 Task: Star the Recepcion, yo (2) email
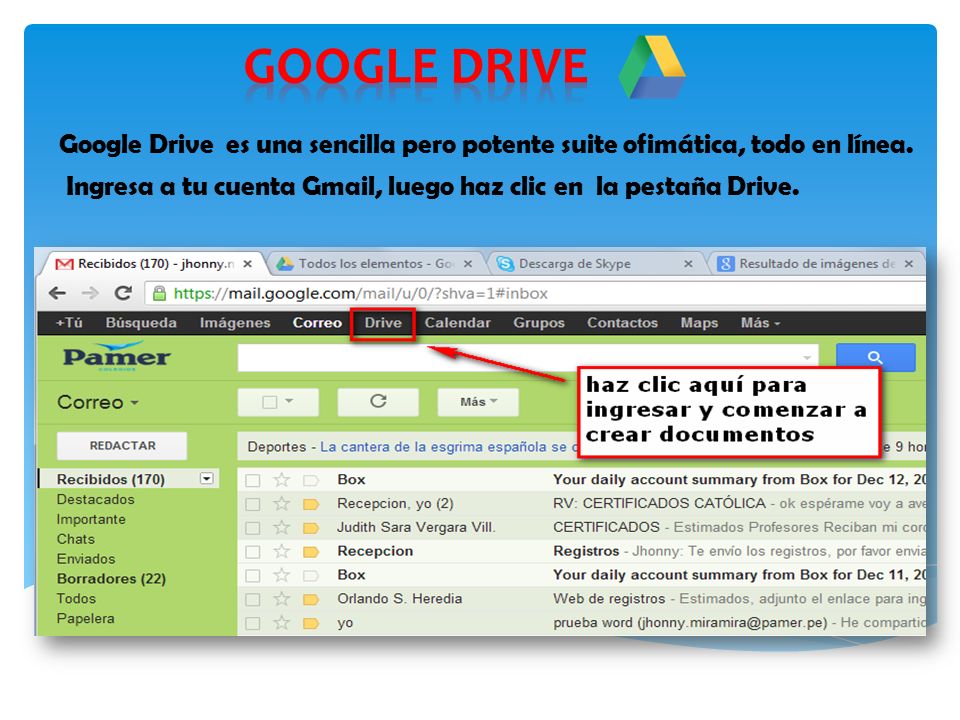coord(282,503)
